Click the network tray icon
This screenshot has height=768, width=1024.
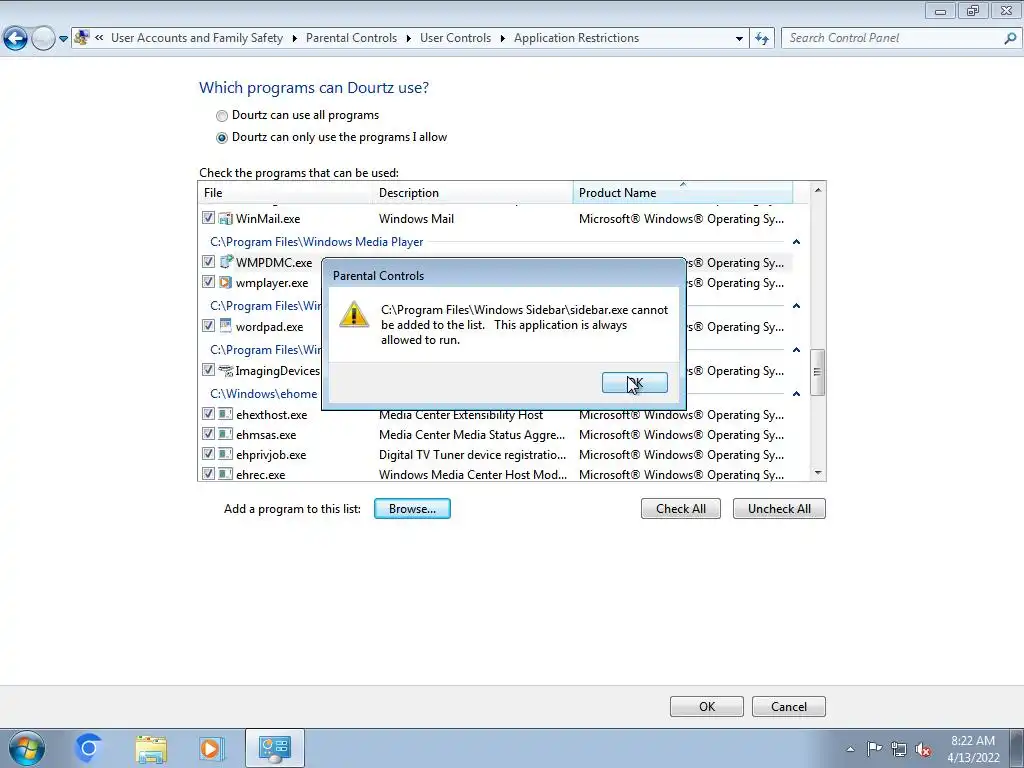pos(899,749)
